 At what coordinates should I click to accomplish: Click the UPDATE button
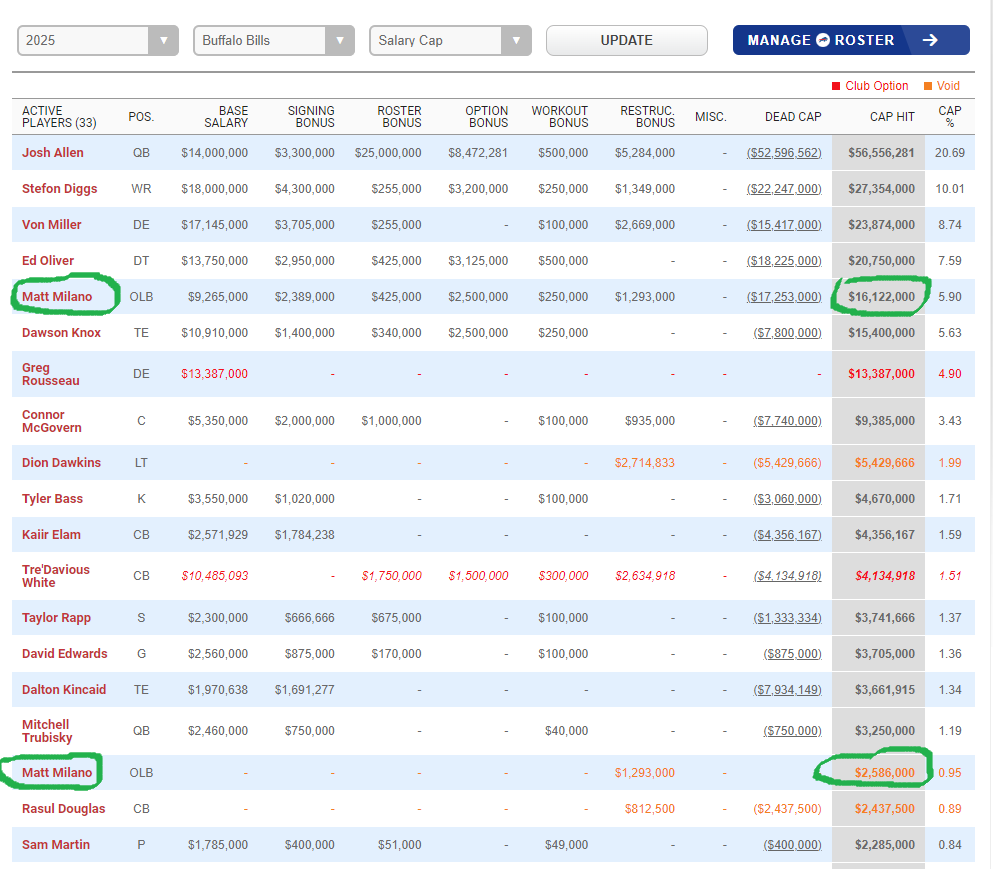click(626, 41)
